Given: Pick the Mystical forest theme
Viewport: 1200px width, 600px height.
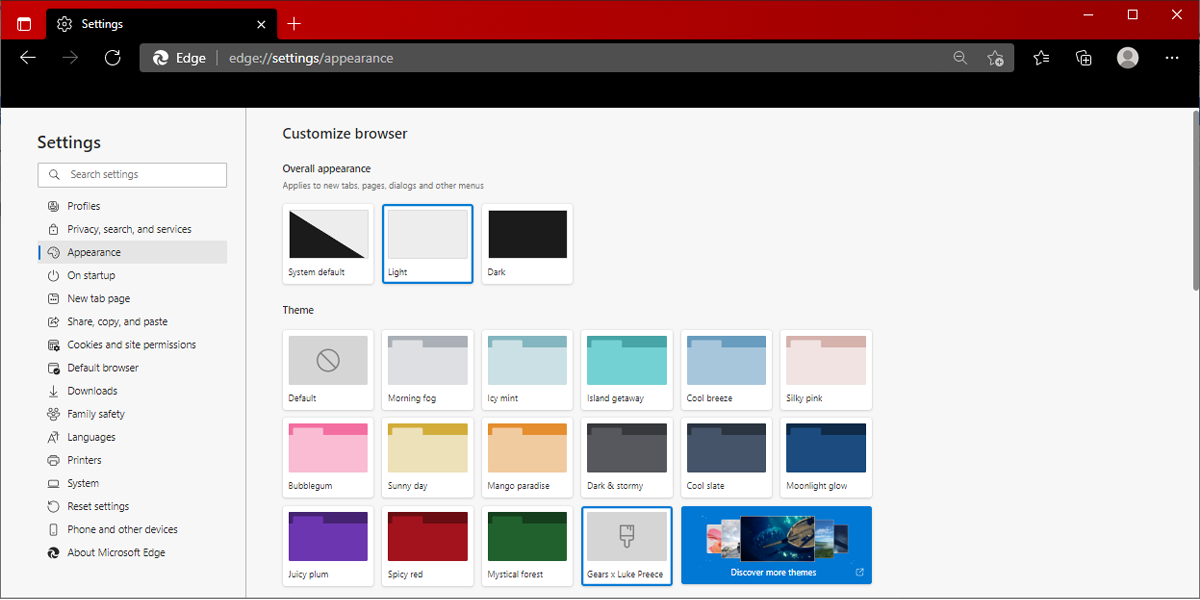Looking at the screenshot, I should coord(527,545).
